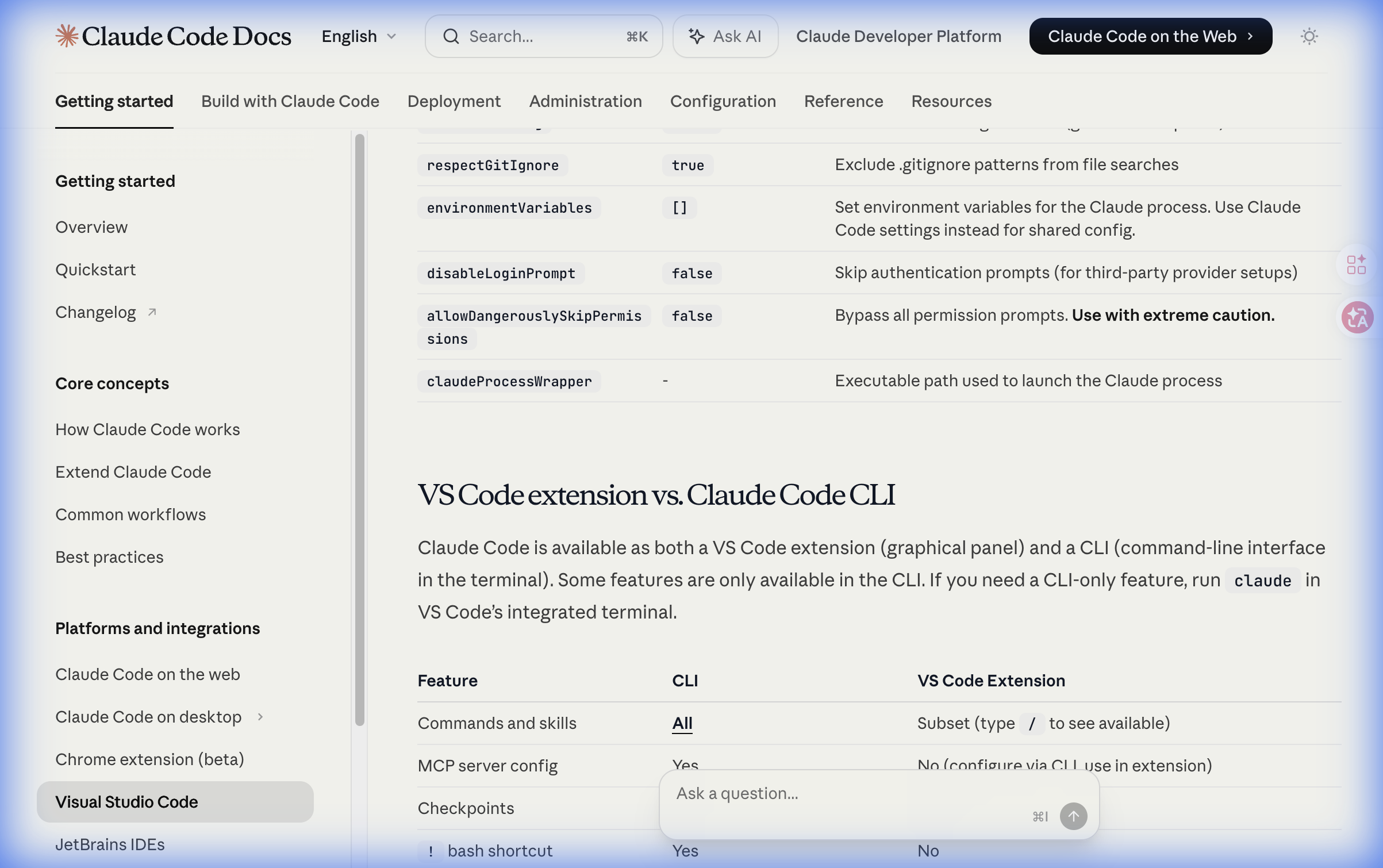Open the Build with Claude Code tab
Screen dimensions: 1383x868
pos(290,101)
